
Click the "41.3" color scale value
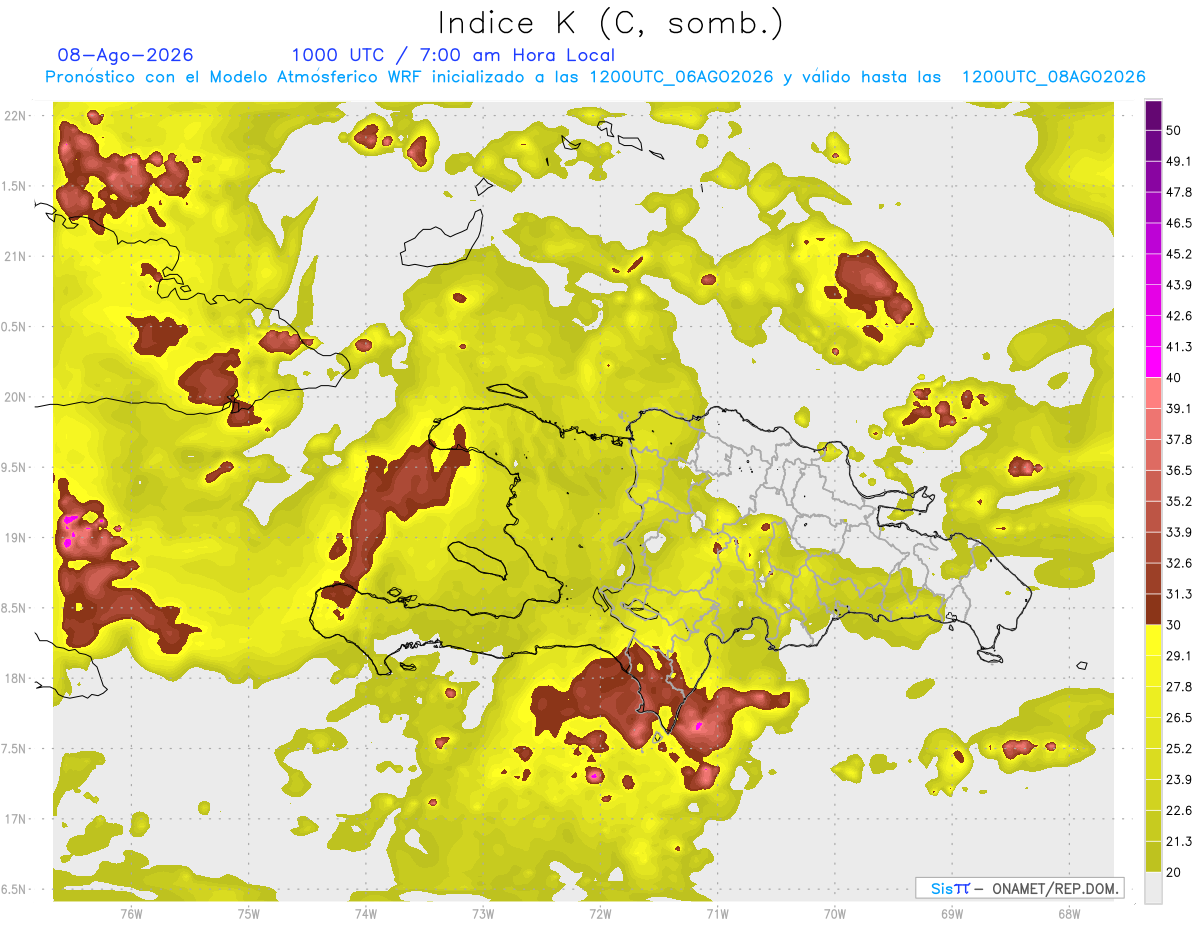tap(1178, 347)
